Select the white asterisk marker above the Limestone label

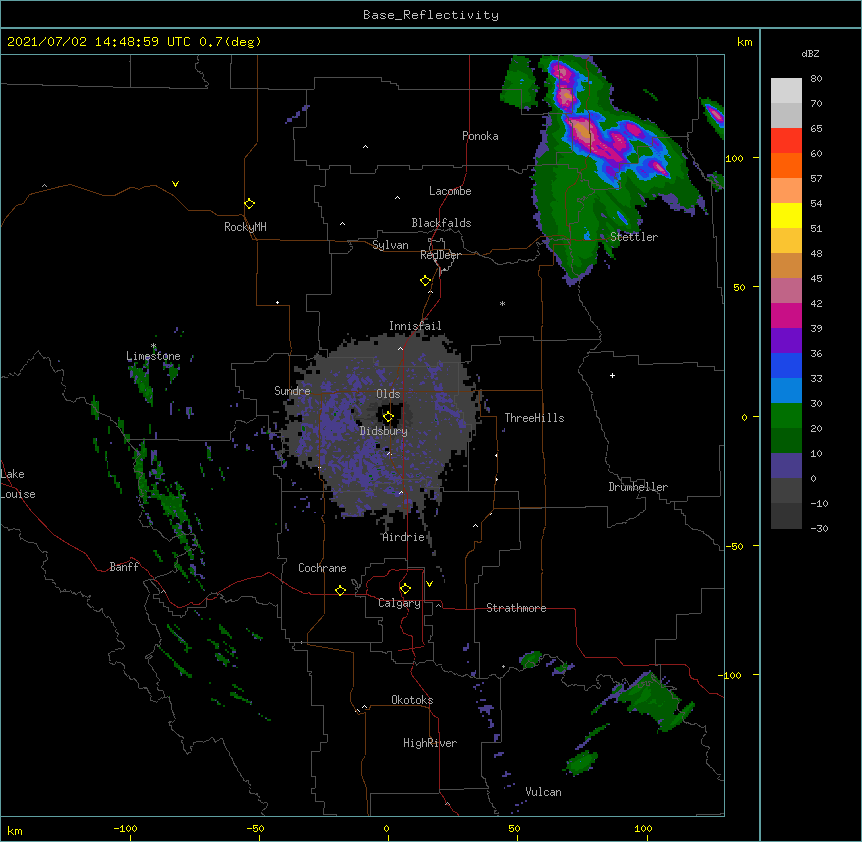tap(153, 346)
